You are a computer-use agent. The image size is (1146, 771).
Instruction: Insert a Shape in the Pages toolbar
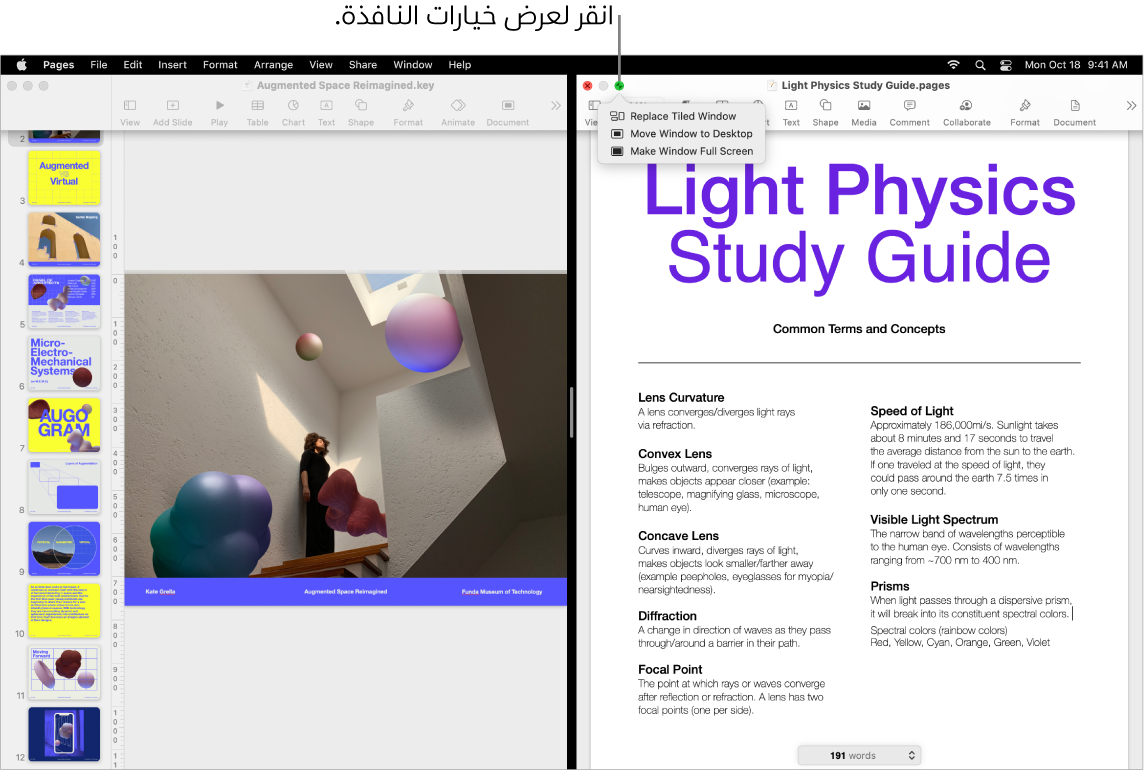pos(825,108)
